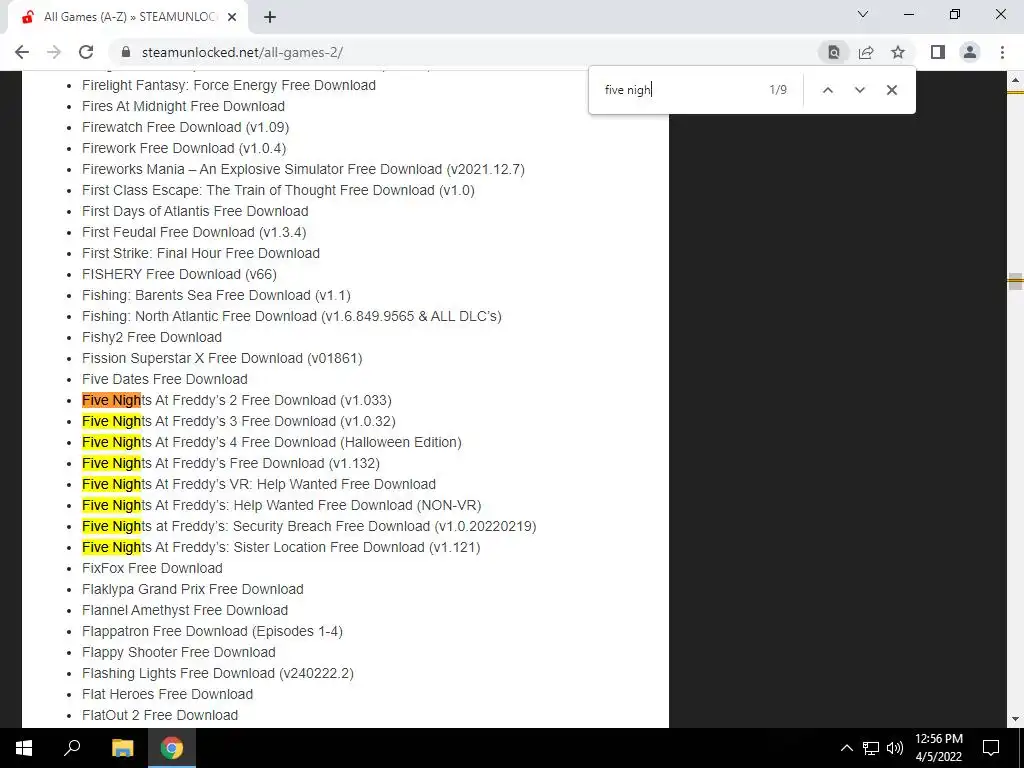The image size is (1024, 768).
Task: Open Flashing Lights Free Download (v240222.2)
Action: tap(217, 673)
